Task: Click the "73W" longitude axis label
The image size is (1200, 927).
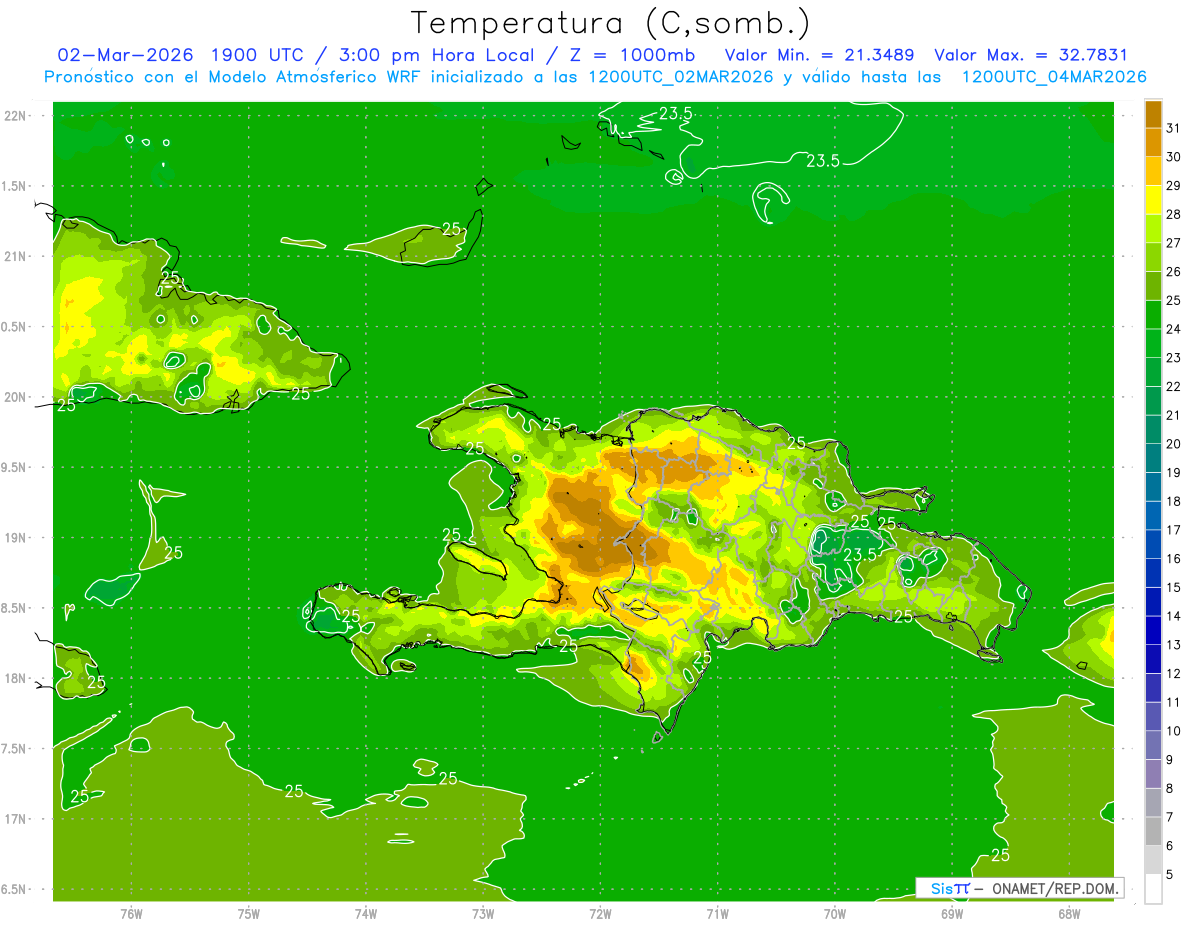Action: tap(483, 913)
